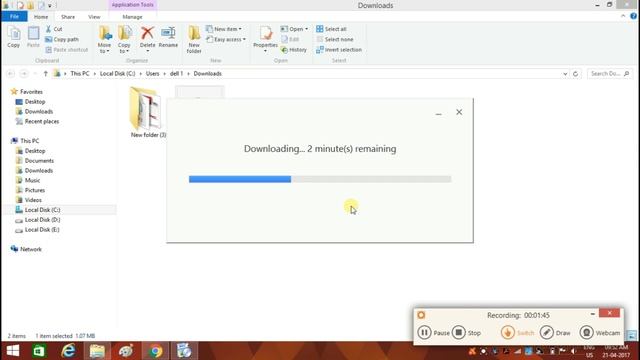Click Local Disk (C:) in address bar
The image size is (640, 360).
118,73
